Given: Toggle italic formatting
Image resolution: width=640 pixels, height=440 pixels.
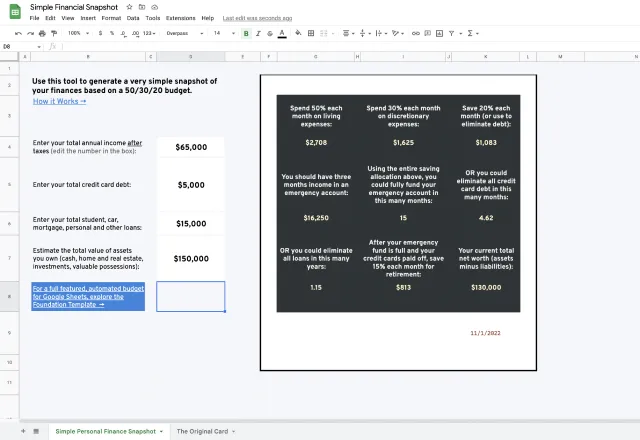Looking at the screenshot, I should 258,33.
